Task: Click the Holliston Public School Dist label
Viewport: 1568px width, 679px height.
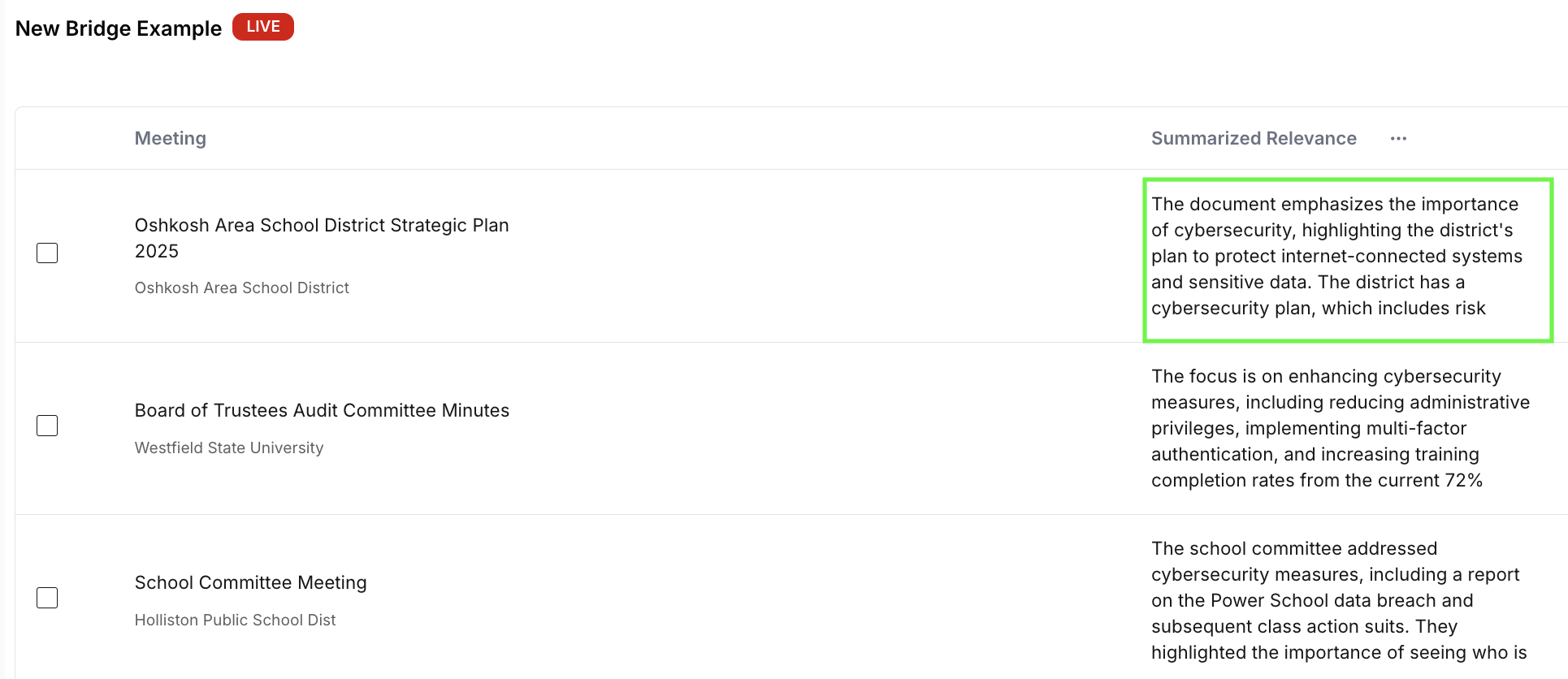Action: (x=235, y=620)
